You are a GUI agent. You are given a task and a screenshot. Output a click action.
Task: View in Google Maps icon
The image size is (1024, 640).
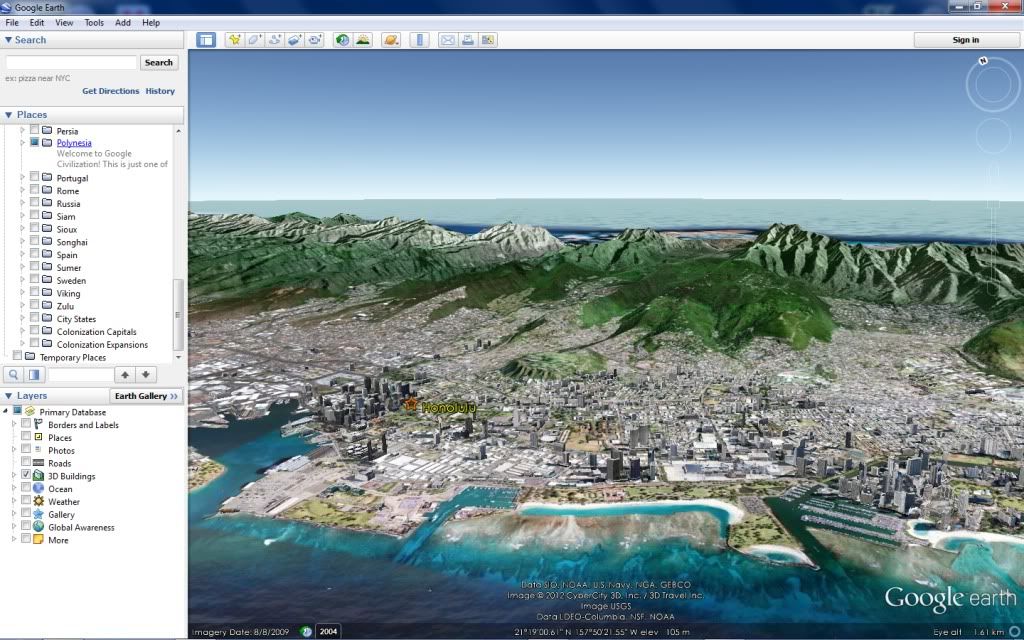(488, 40)
